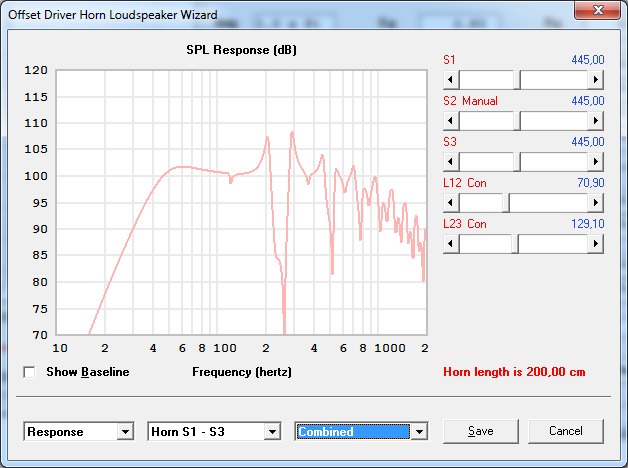Click the L23 Con slider thumb
The width and height of the screenshot is (628, 468).
click(x=515, y=243)
